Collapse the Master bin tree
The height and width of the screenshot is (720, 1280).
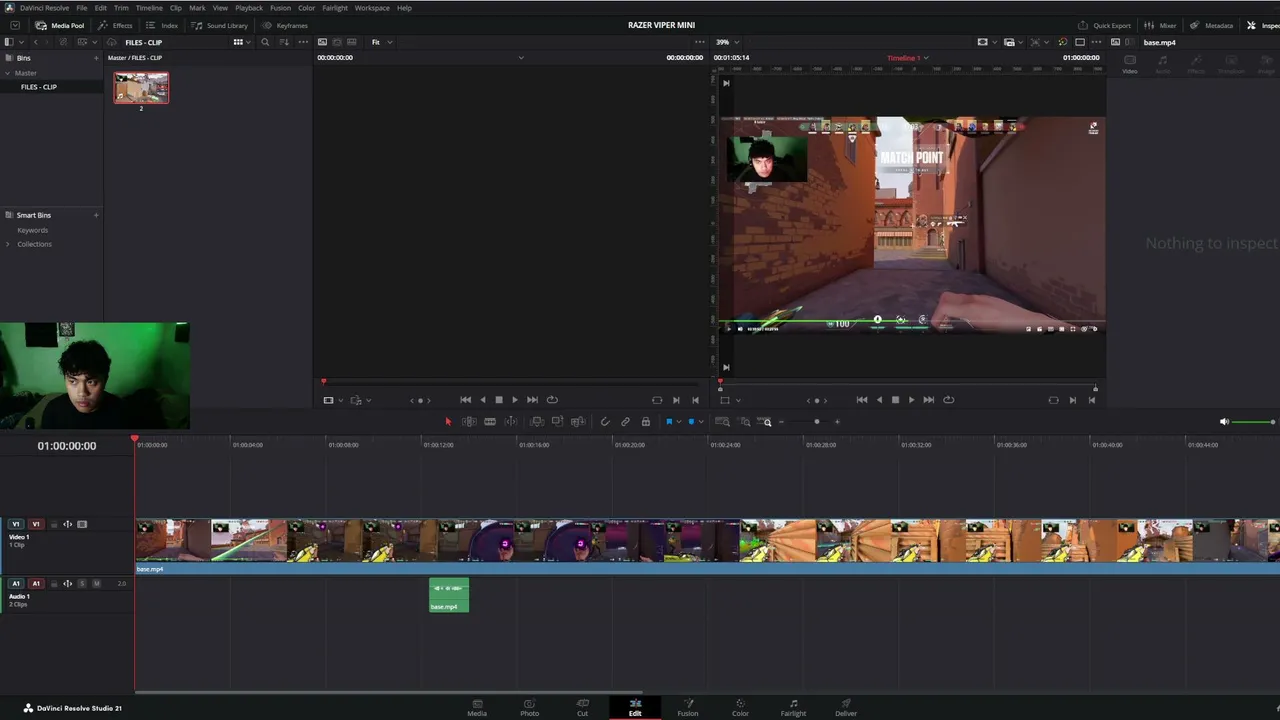(8, 73)
